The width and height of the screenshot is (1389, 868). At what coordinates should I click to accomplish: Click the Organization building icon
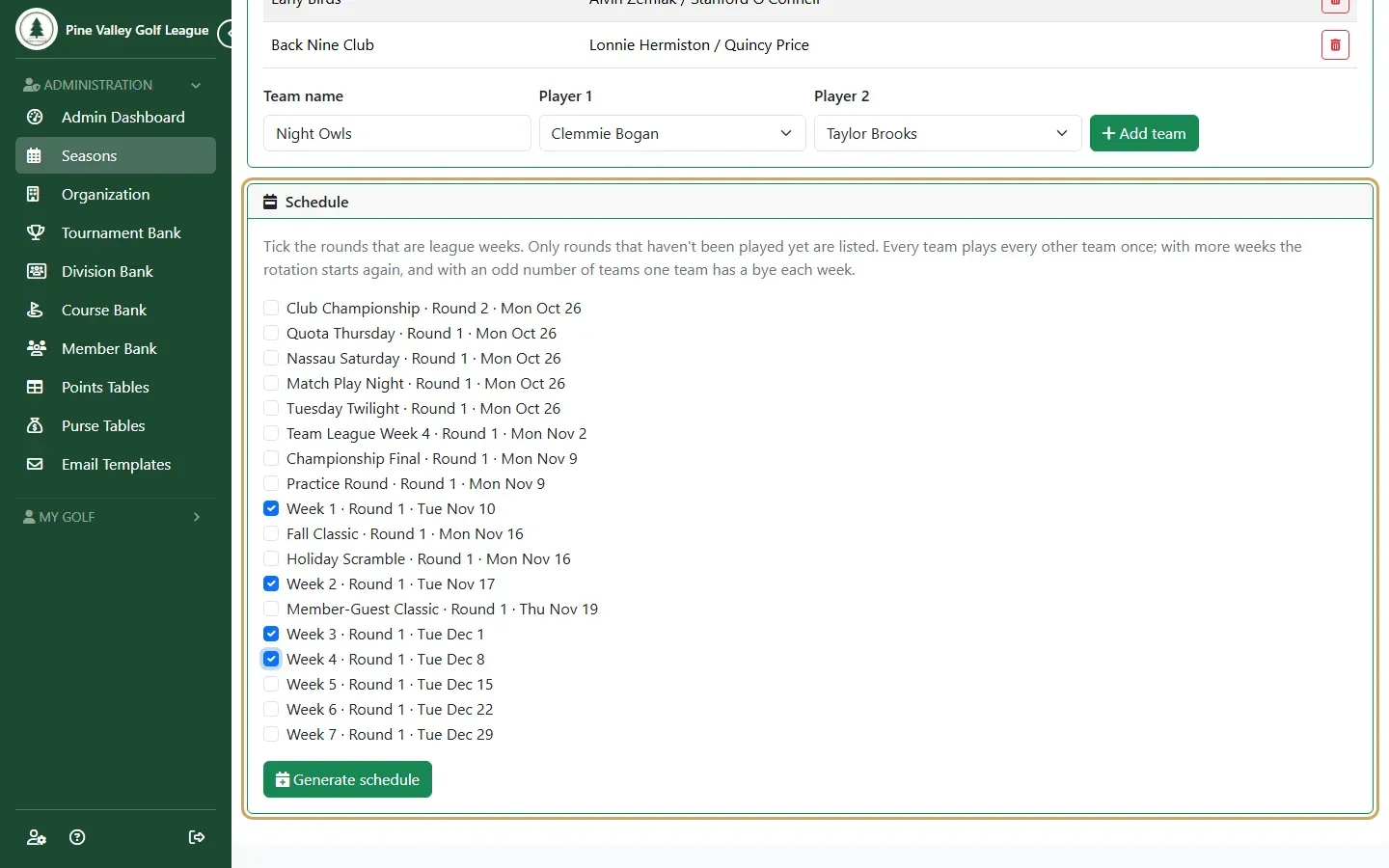[35, 194]
